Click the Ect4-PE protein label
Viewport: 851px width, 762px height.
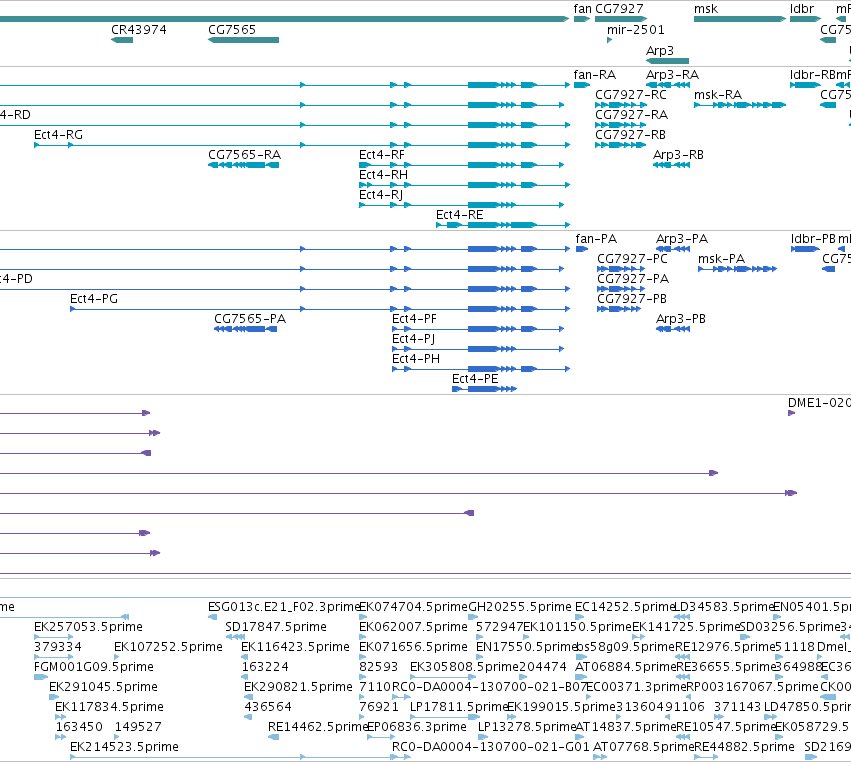475,379
